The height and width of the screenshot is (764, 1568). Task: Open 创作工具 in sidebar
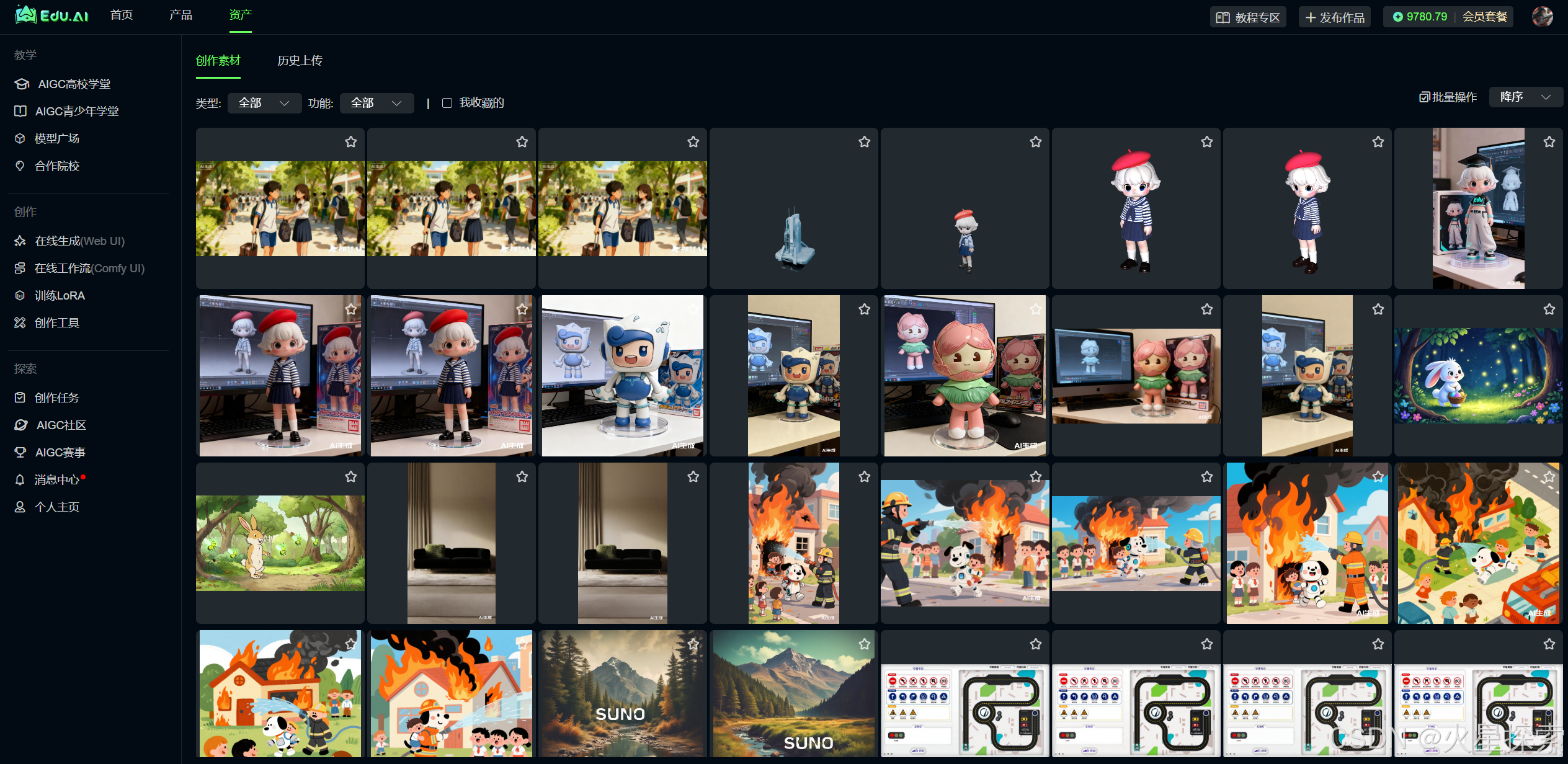[x=56, y=323]
